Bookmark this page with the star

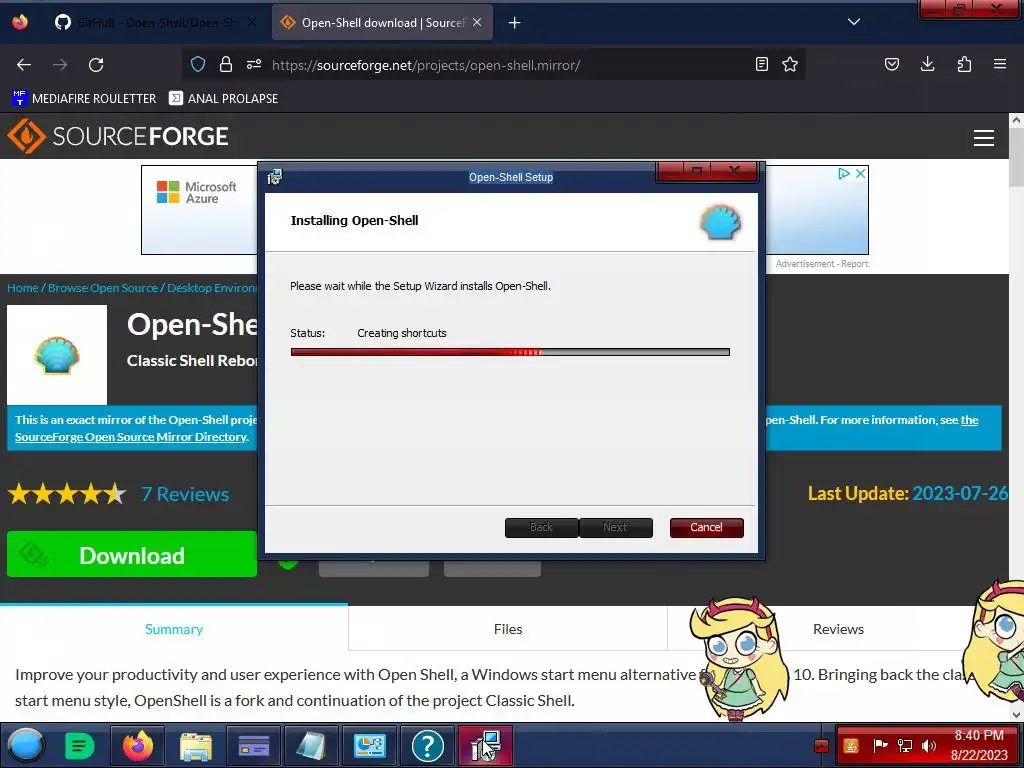pyautogui.click(x=790, y=65)
